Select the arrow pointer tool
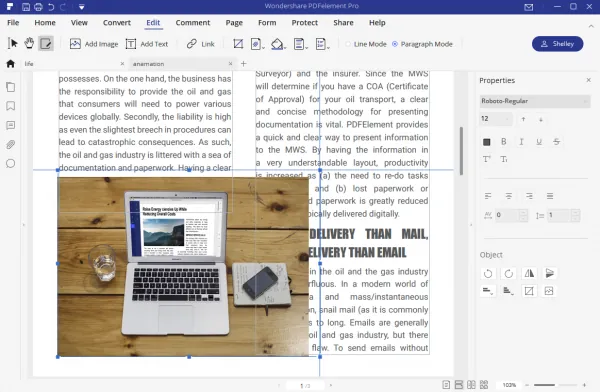Viewport: 600px width, 392px height. pyautogui.click(x=13, y=44)
